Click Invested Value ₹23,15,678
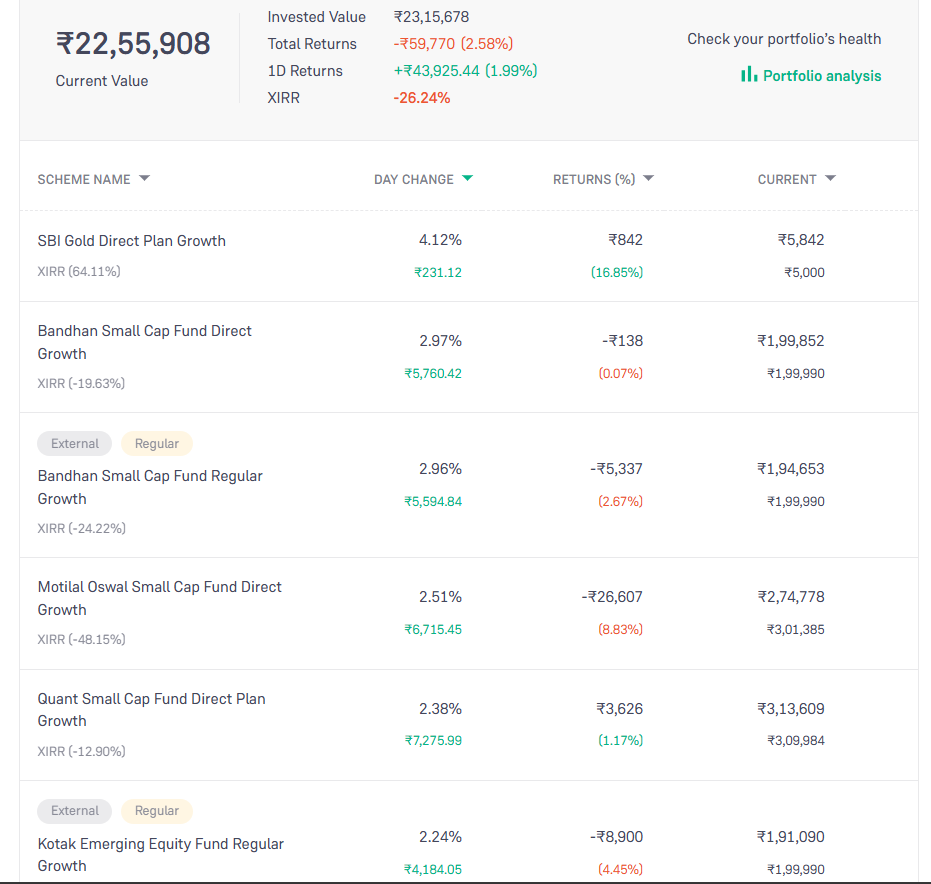Image resolution: width=931 pixels, height=884 pixels. (431, 17)
